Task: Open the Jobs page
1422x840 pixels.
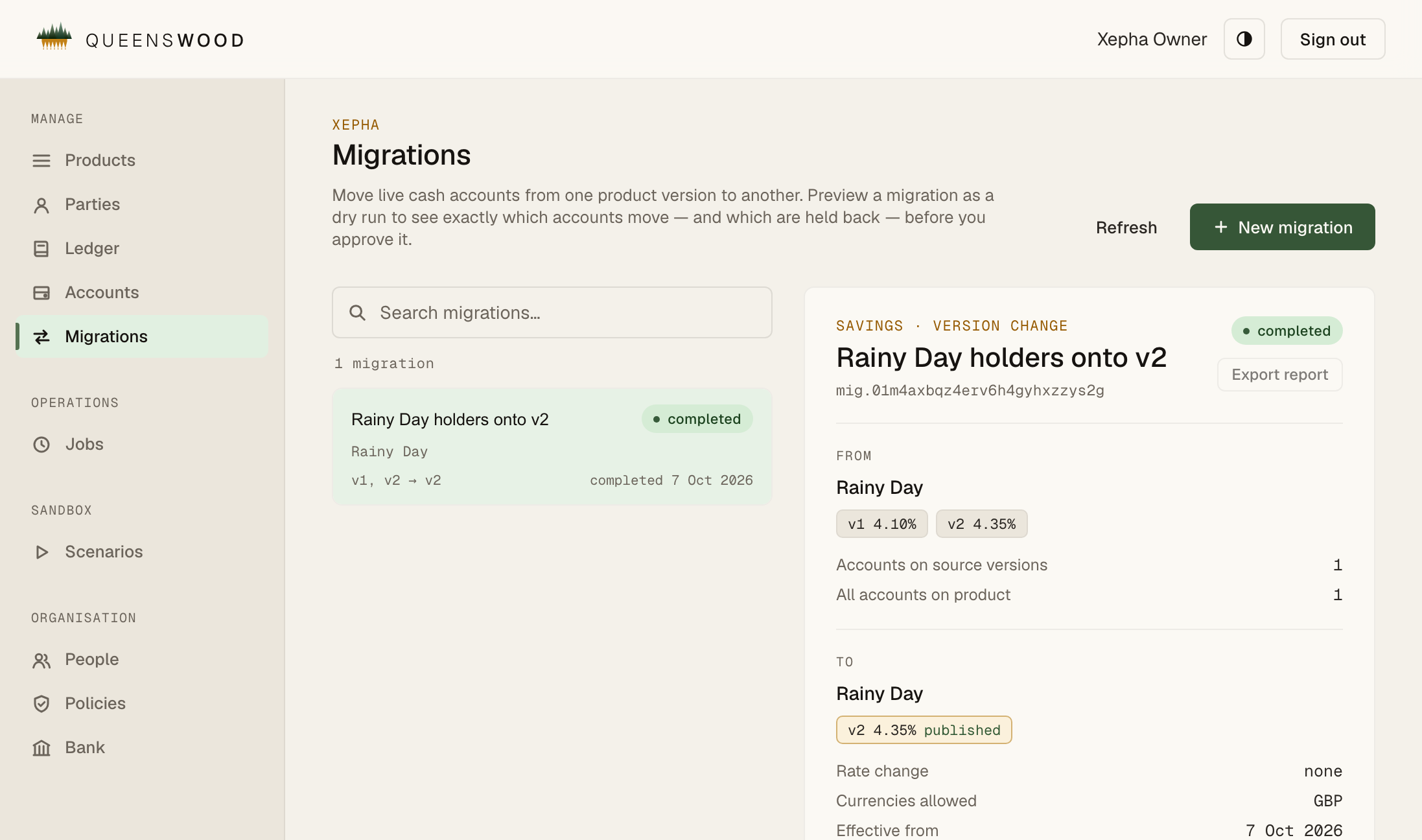Action: click(x=141, y=444)
